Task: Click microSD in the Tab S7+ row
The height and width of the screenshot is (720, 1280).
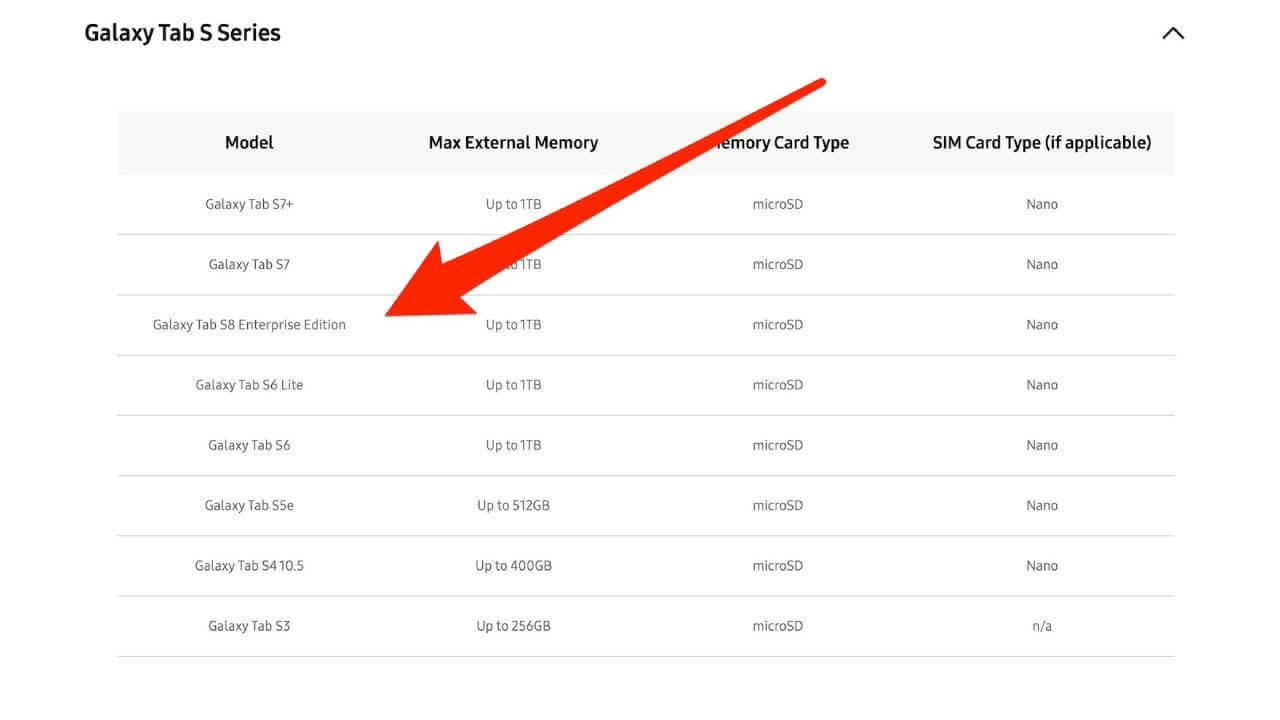Action: 778,204
